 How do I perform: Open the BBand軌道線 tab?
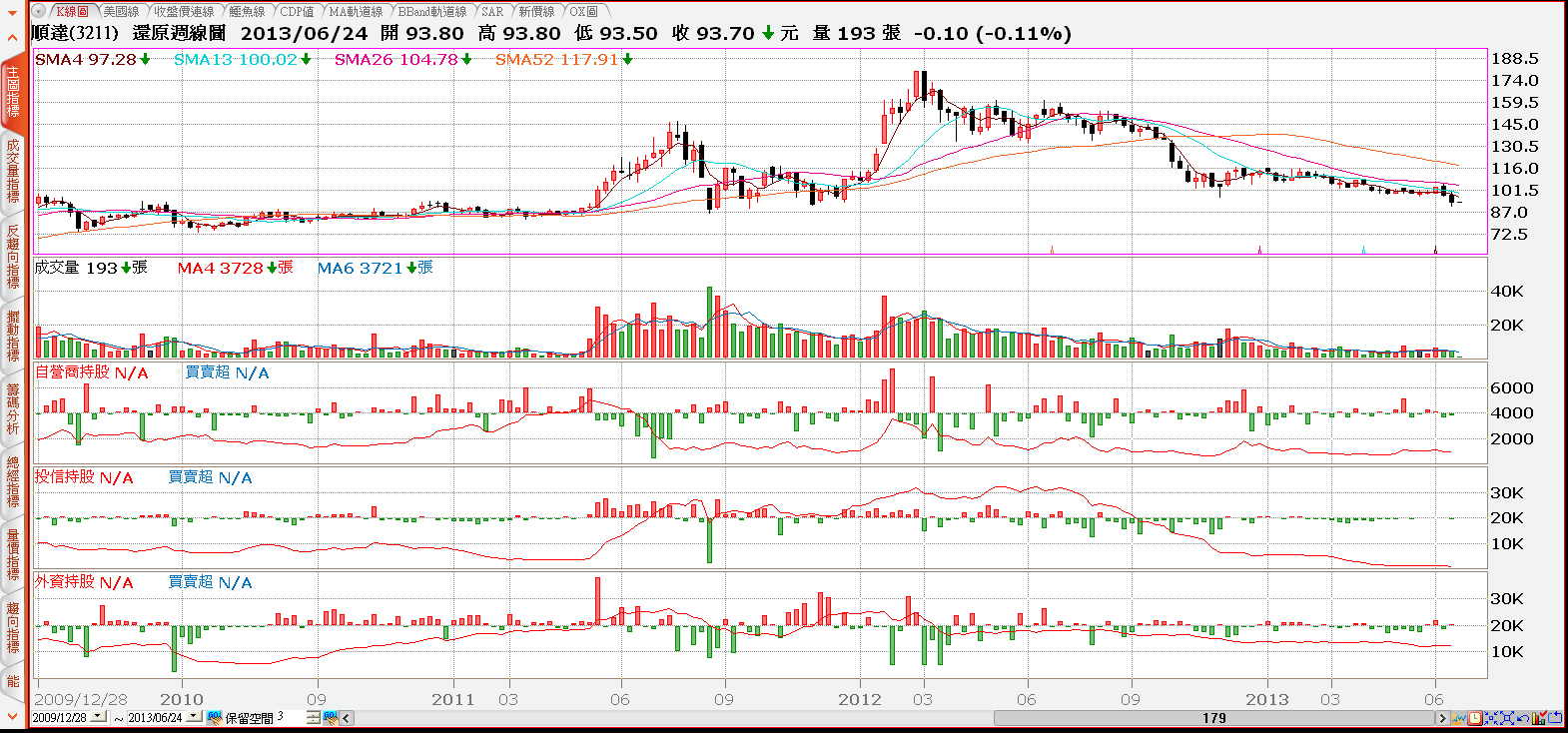click(x=432, y=11)
